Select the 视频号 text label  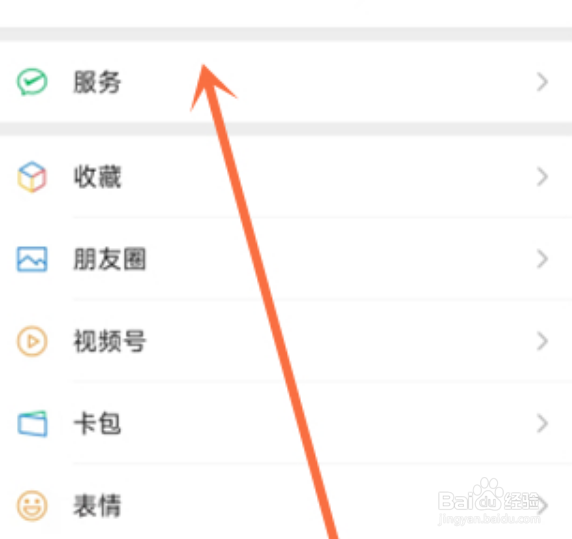[109, 341]
